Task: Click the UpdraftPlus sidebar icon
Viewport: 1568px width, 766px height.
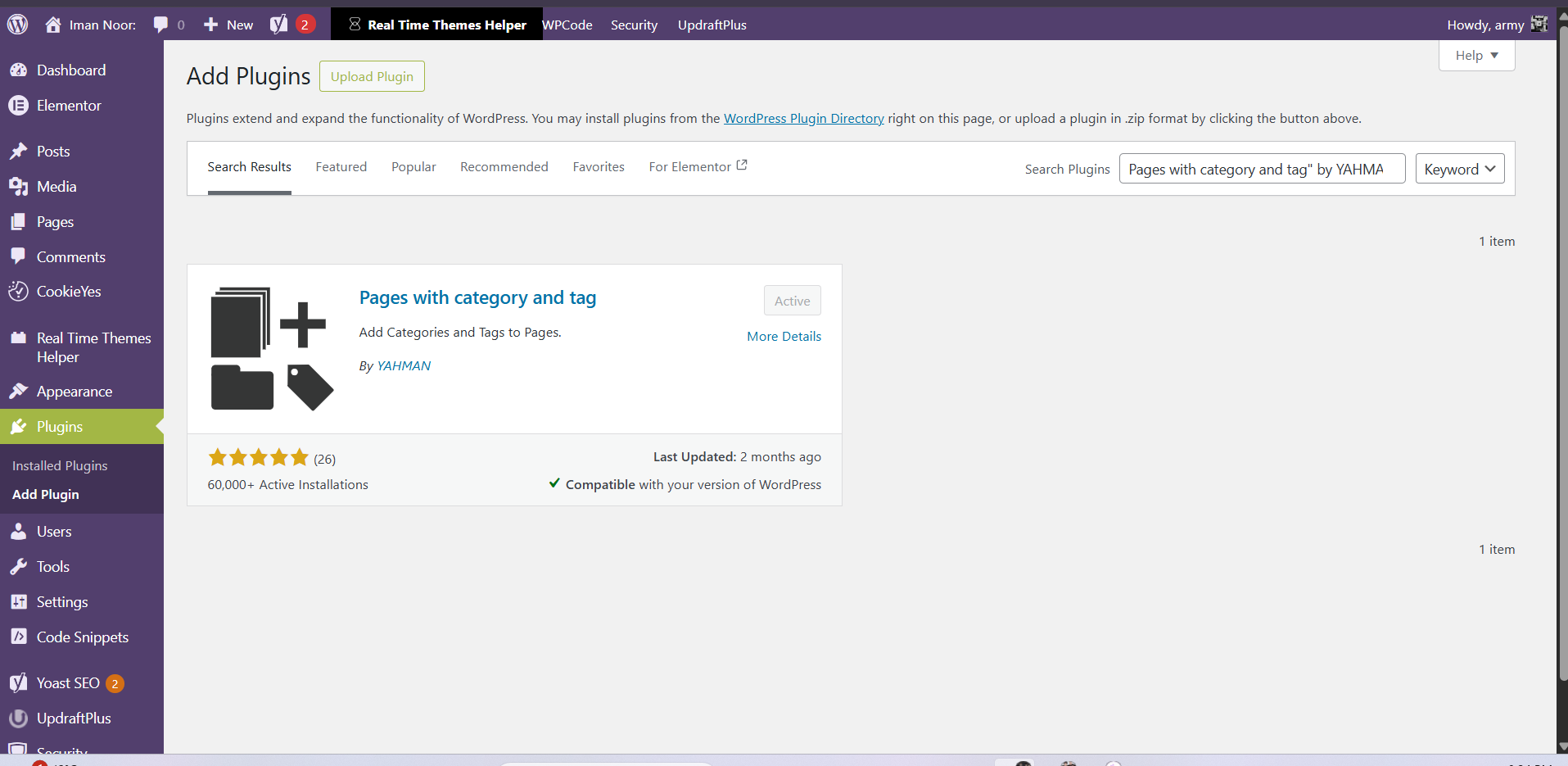Action: 18,718
